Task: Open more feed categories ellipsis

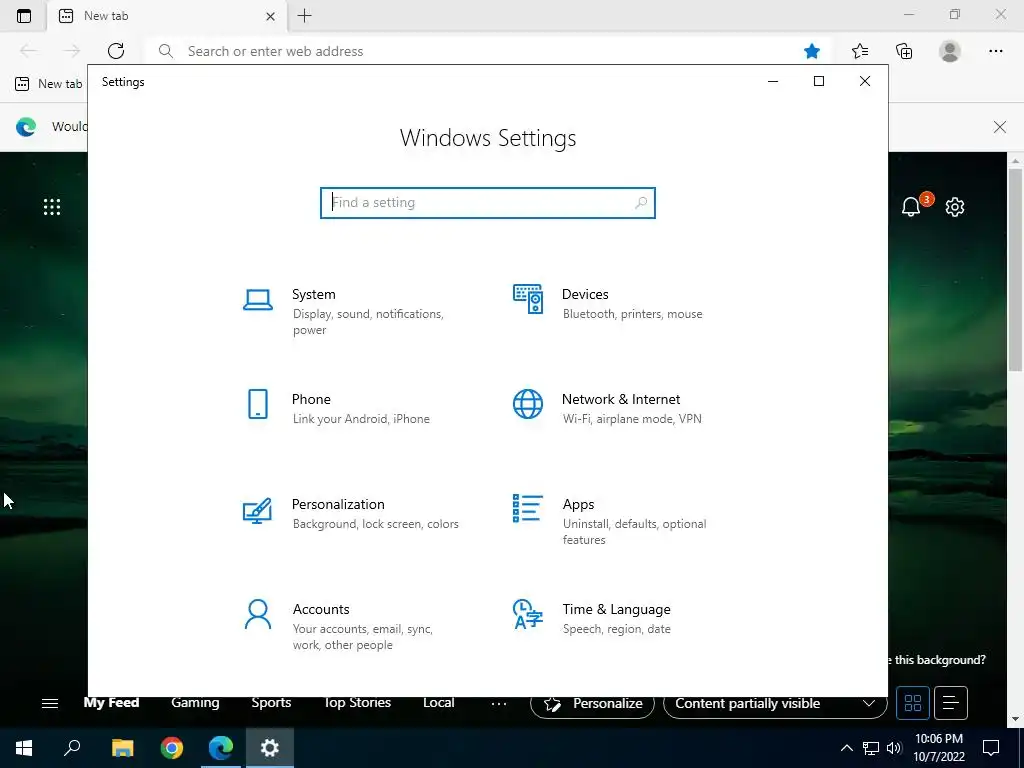Action: pos(499,703)
